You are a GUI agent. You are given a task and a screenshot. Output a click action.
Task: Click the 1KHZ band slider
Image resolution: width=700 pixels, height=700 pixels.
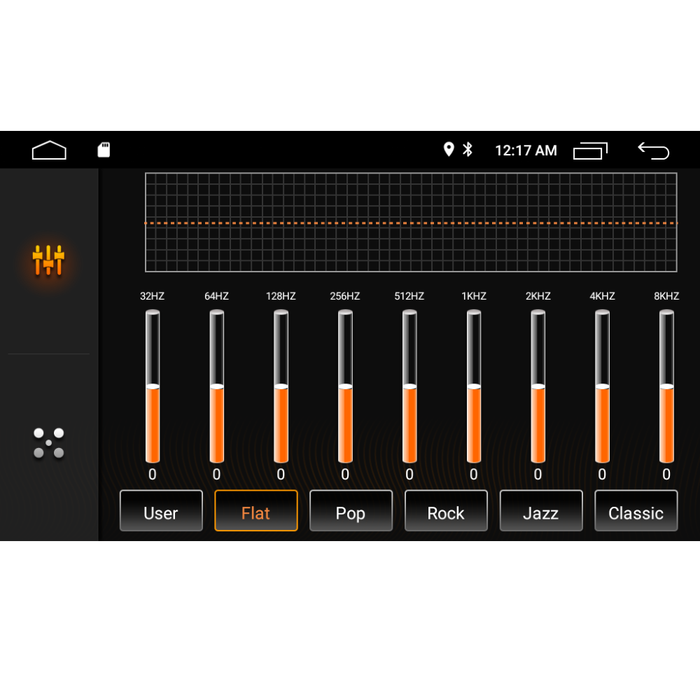(474, 386)
